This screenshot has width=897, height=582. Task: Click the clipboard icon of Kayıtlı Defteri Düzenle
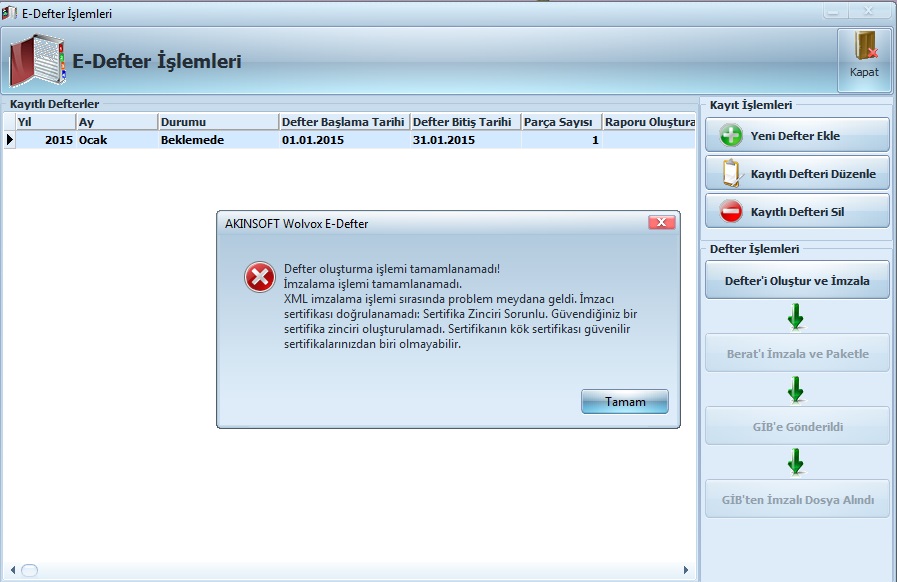[x=732, y=173]
